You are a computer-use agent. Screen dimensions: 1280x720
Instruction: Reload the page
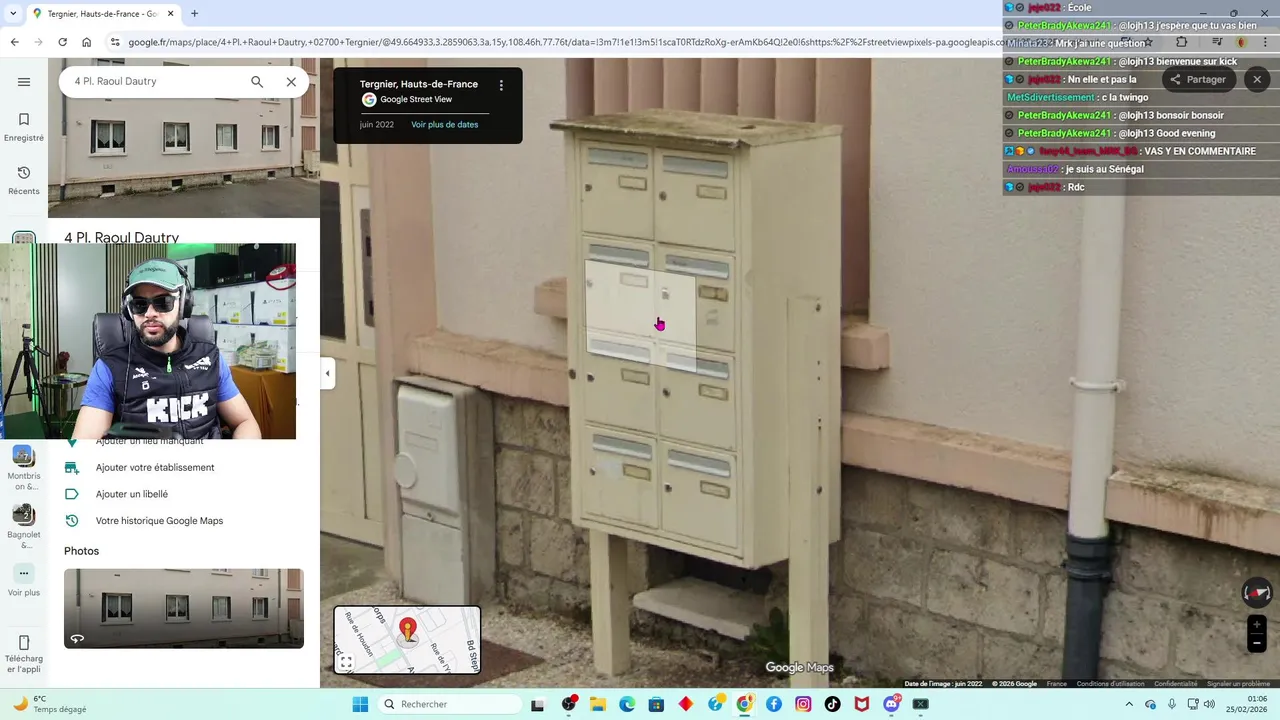[62, 42]
